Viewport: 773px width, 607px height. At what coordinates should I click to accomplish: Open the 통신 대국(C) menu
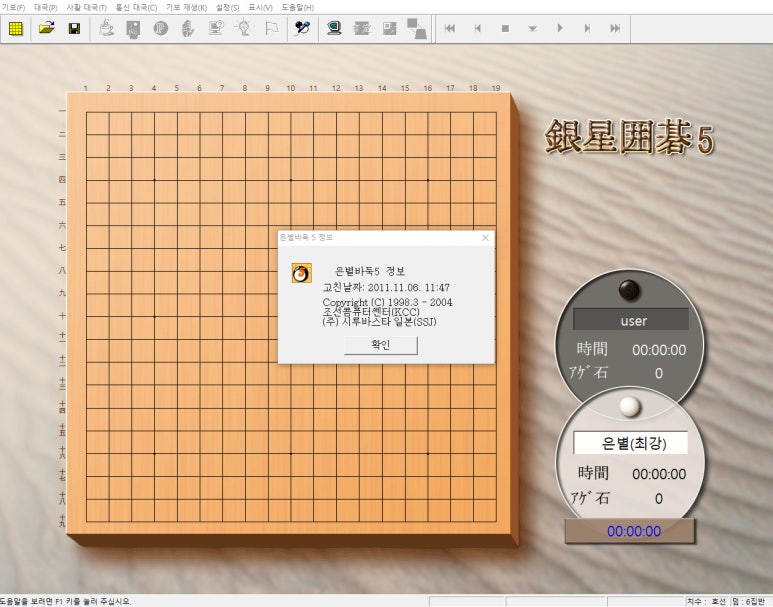[136, 7]
